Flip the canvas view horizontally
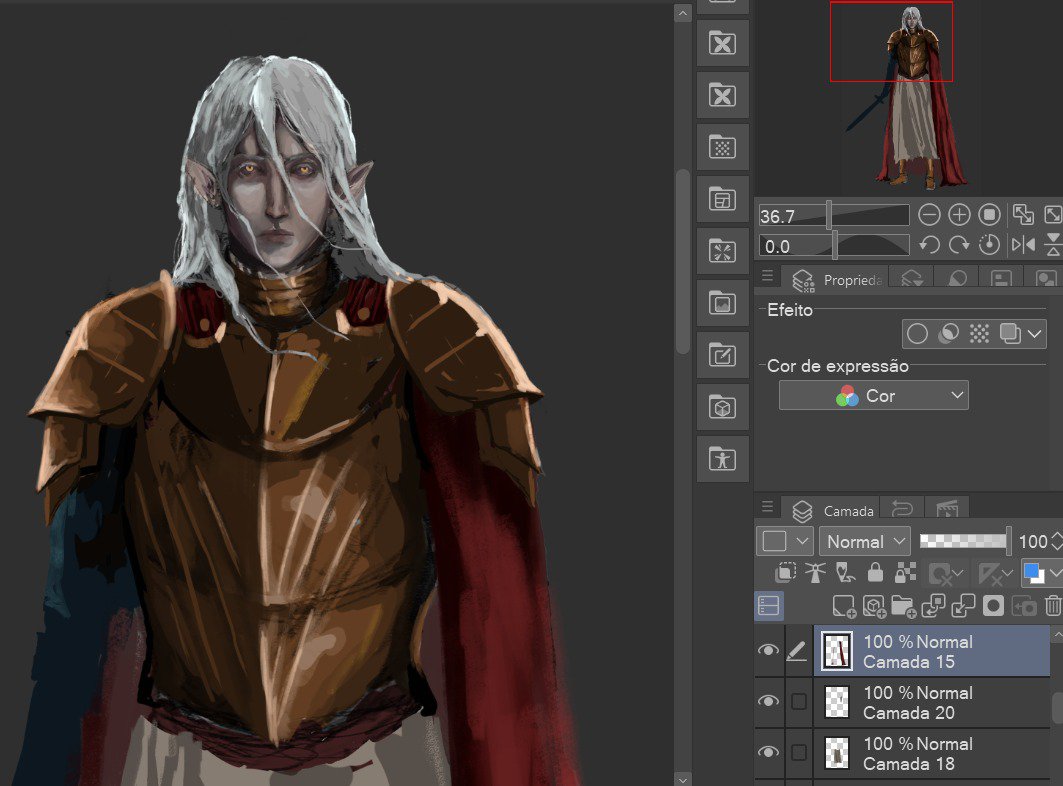The width and height of the screenshot is (1063, 786). [1023, 245]
